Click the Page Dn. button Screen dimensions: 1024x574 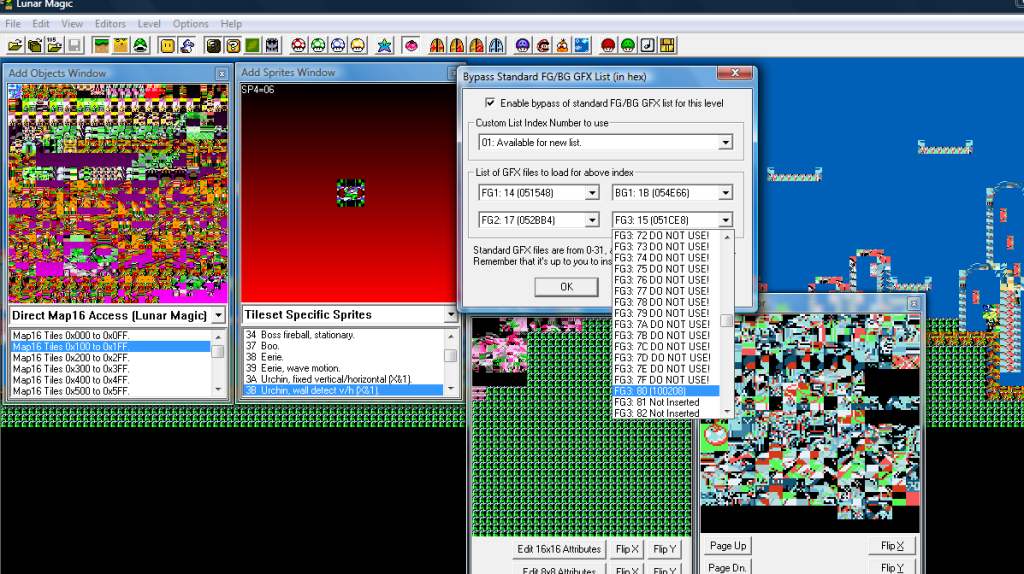(728, 567)
